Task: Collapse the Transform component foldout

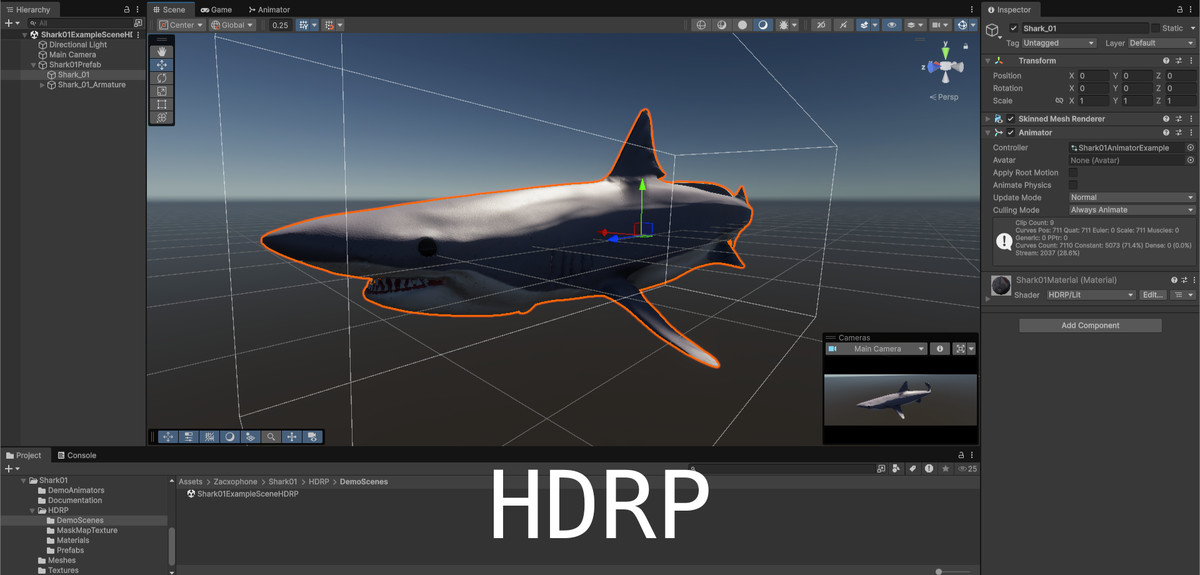Action: coord(989,61)
